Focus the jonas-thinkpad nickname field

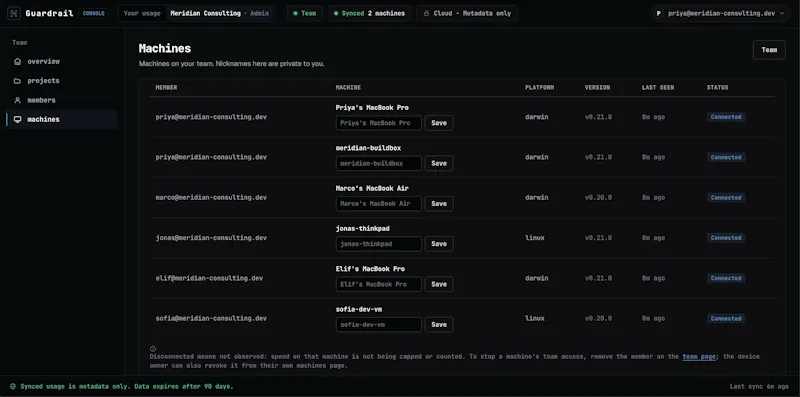point(379,244)
